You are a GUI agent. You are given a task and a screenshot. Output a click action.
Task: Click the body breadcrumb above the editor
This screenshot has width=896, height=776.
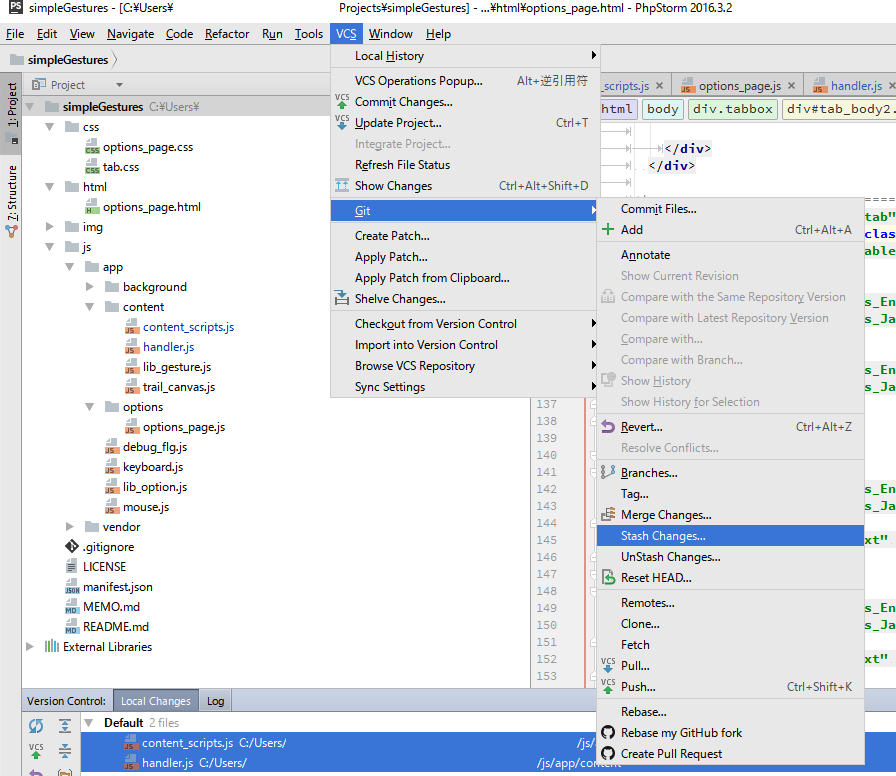point(662,108)
